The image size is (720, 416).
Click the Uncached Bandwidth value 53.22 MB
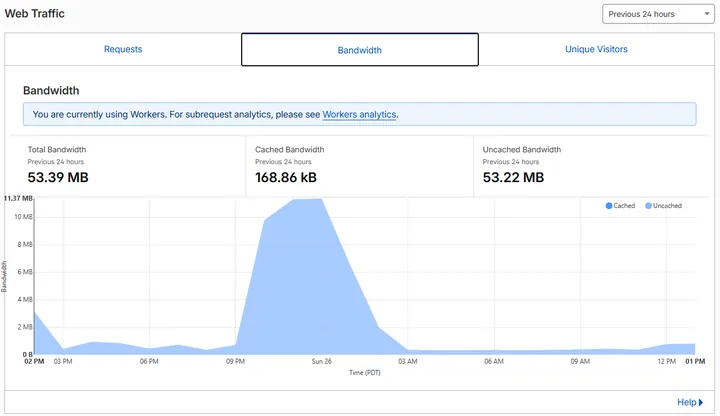(x=513, y=177)
